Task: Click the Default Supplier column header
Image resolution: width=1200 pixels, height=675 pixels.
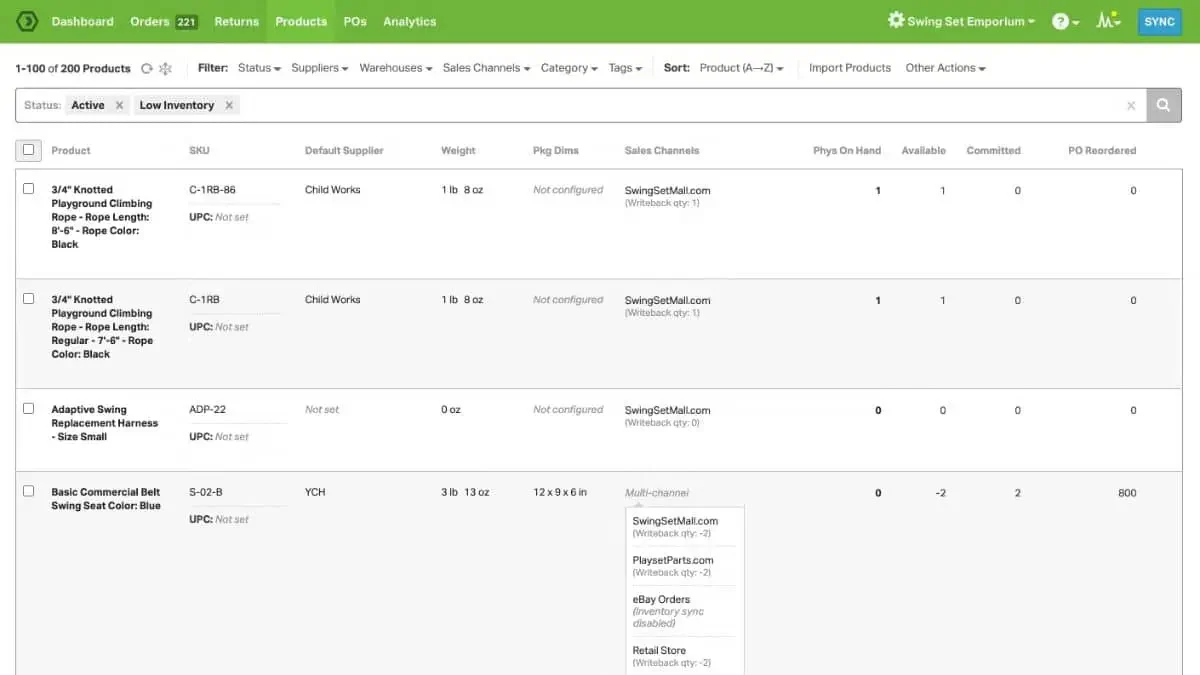Action: [344, 150]
